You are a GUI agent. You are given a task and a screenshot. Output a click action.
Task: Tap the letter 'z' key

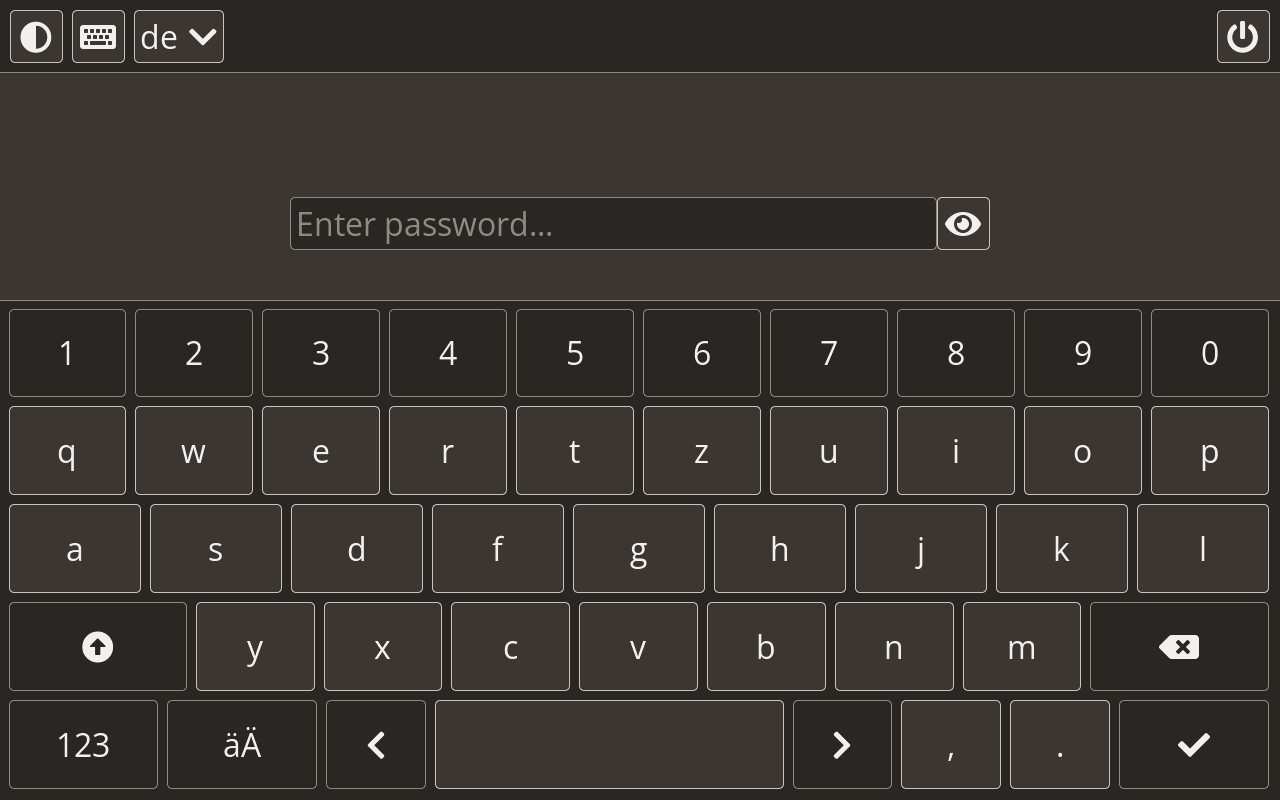coord(702,451)
